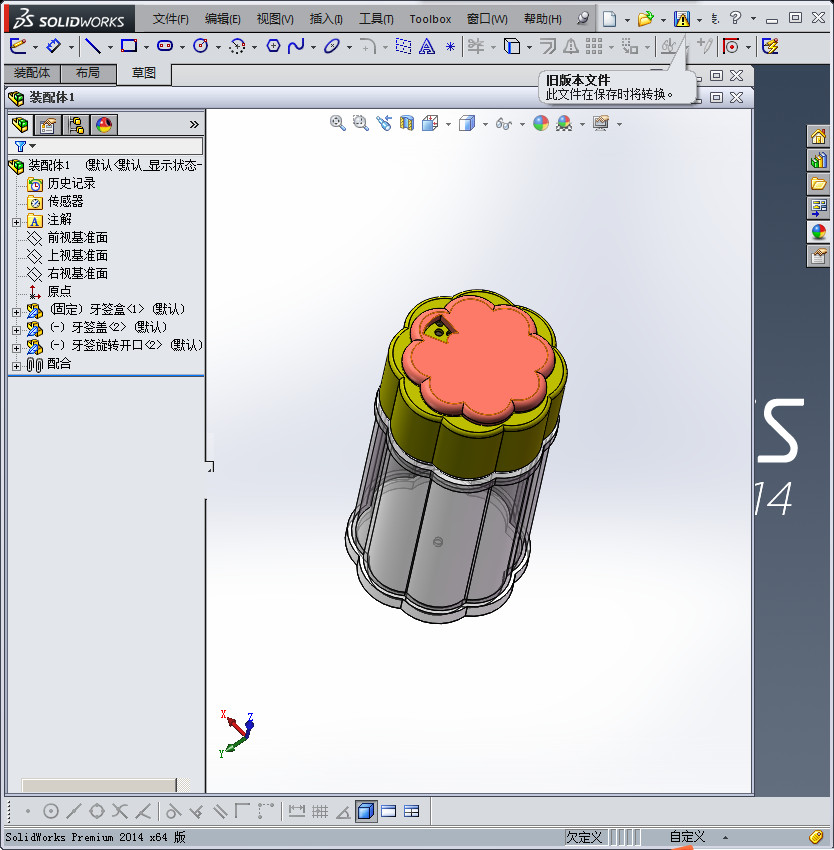Viewport: 834px width, 850px height.
Task: Open the File Explorer pane
Action: (818, 184)
